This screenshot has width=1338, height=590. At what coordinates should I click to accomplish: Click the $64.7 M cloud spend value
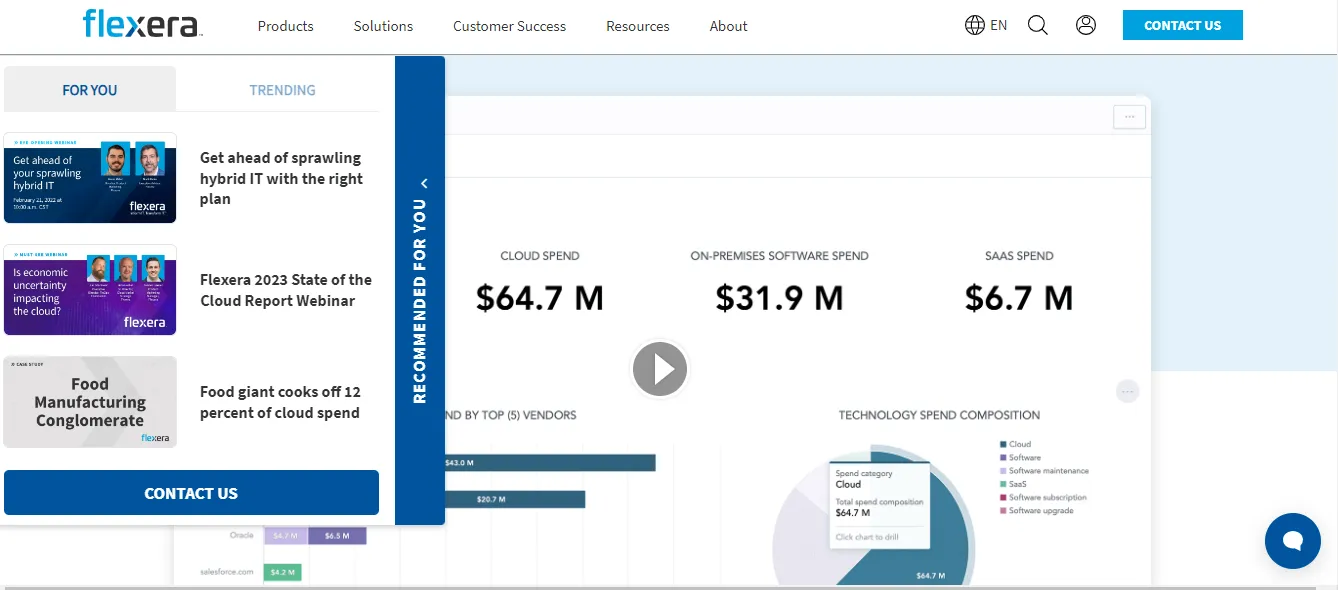(x=540, y=297)
